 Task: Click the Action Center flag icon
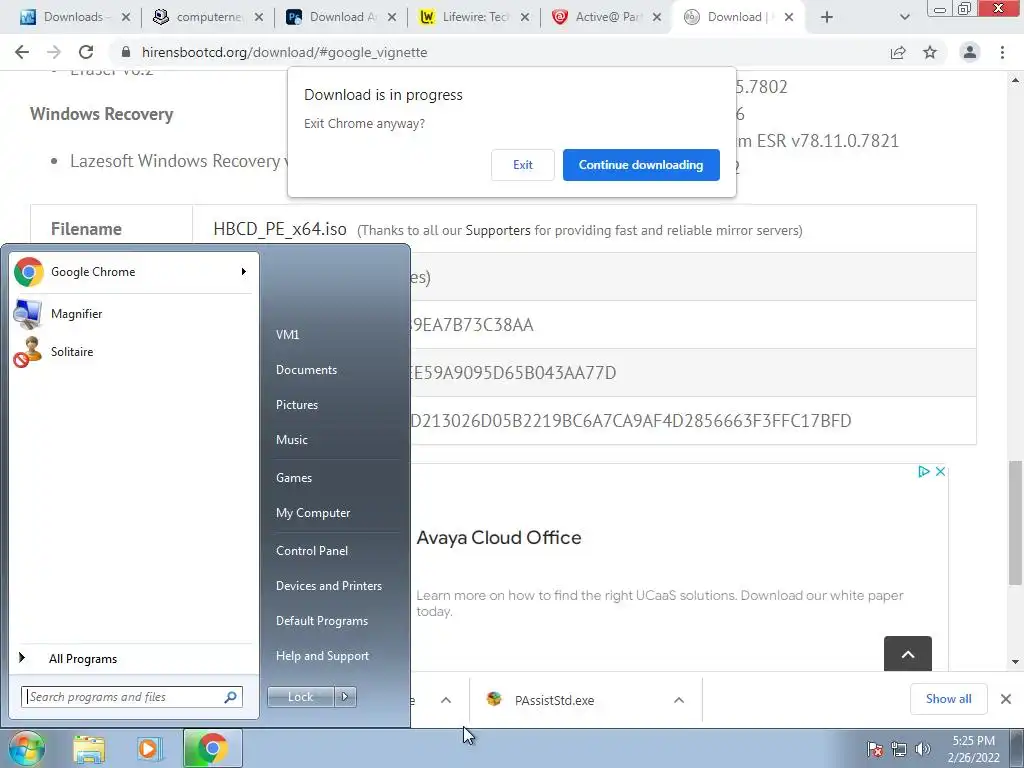(875, 749)
